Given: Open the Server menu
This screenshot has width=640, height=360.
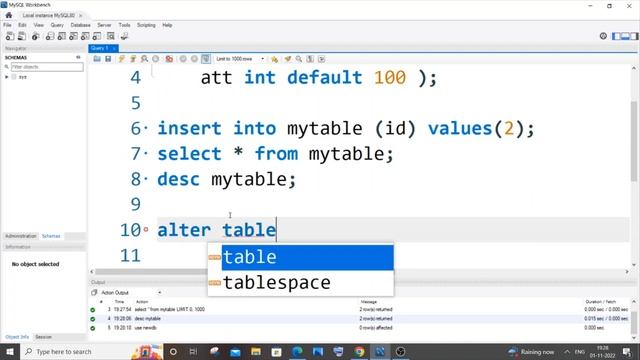Looking at the screenshot, I should click(x=104, y=25).
